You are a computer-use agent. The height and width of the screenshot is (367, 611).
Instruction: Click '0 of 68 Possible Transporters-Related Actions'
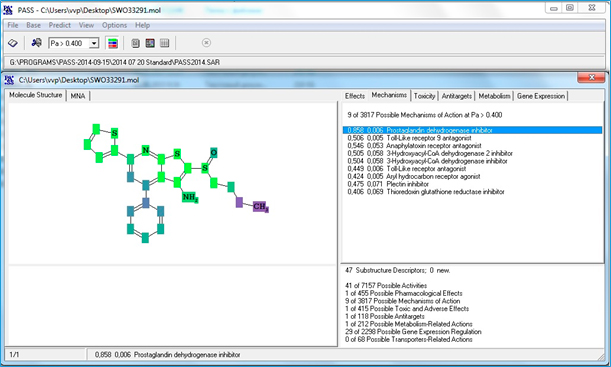408,340
